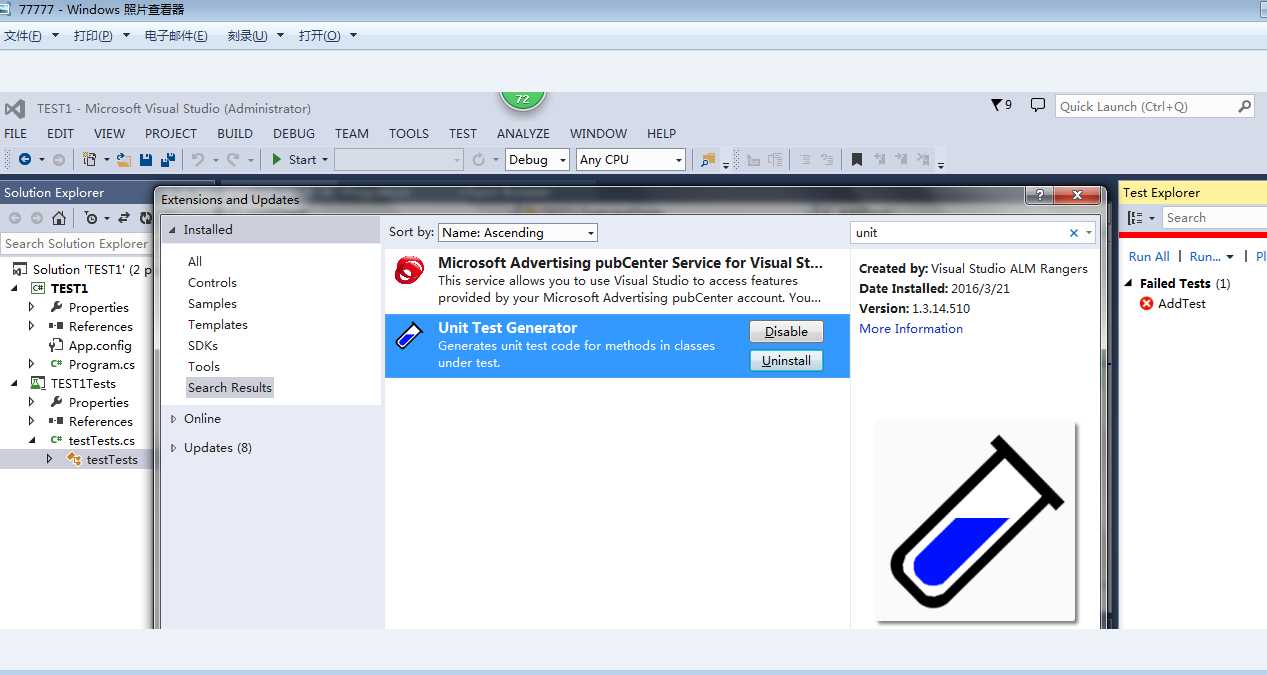Select App.config in Solution Explorer
Screen dimensions: 1267x675
(100, 345)
